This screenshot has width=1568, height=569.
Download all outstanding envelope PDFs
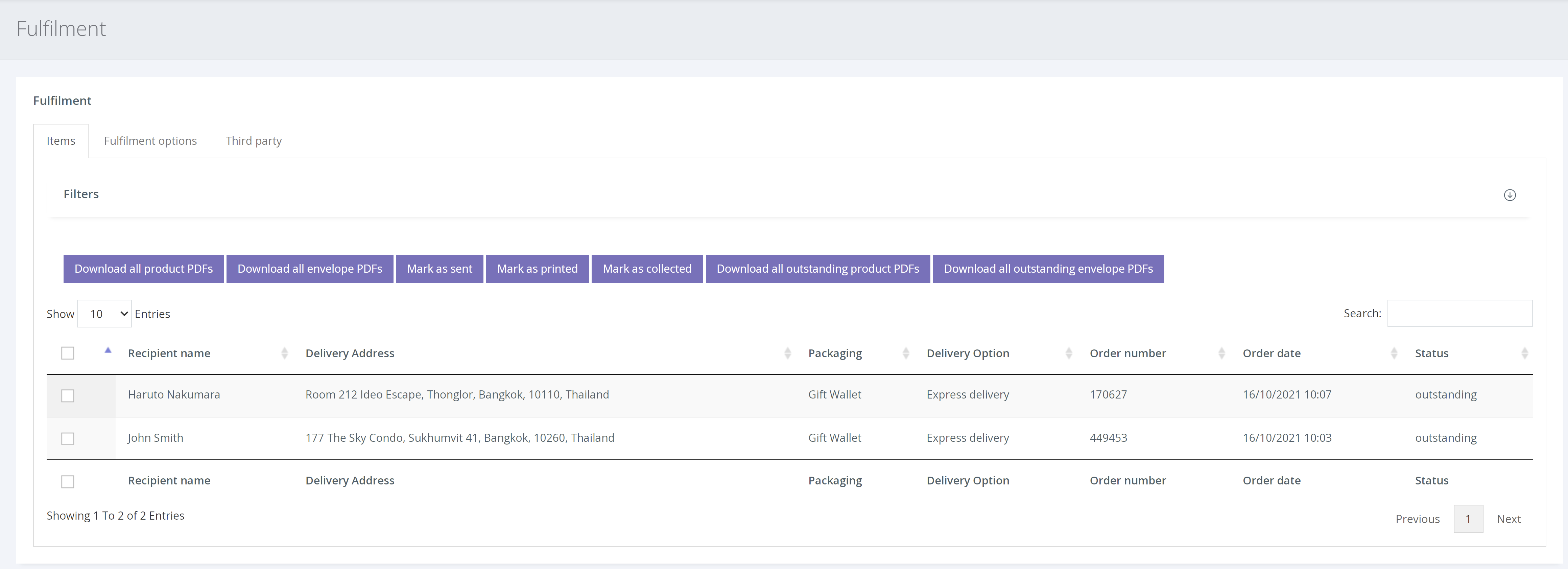click(1048, 269)
